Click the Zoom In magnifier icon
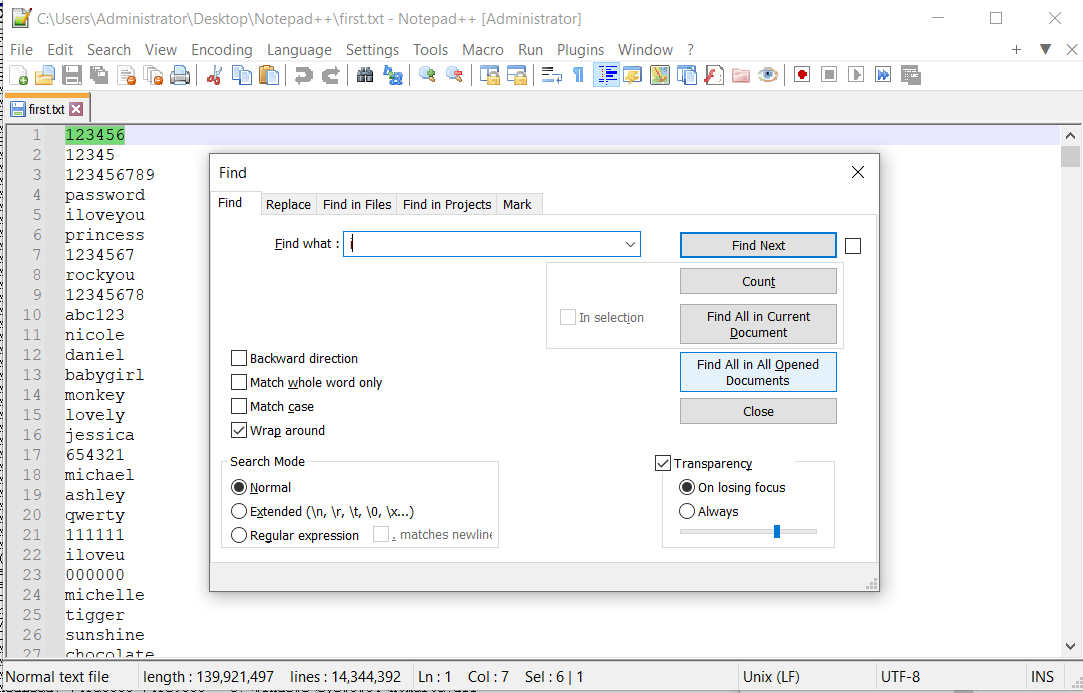This screenshot has width=1083, height=693. tap(427, 75)
